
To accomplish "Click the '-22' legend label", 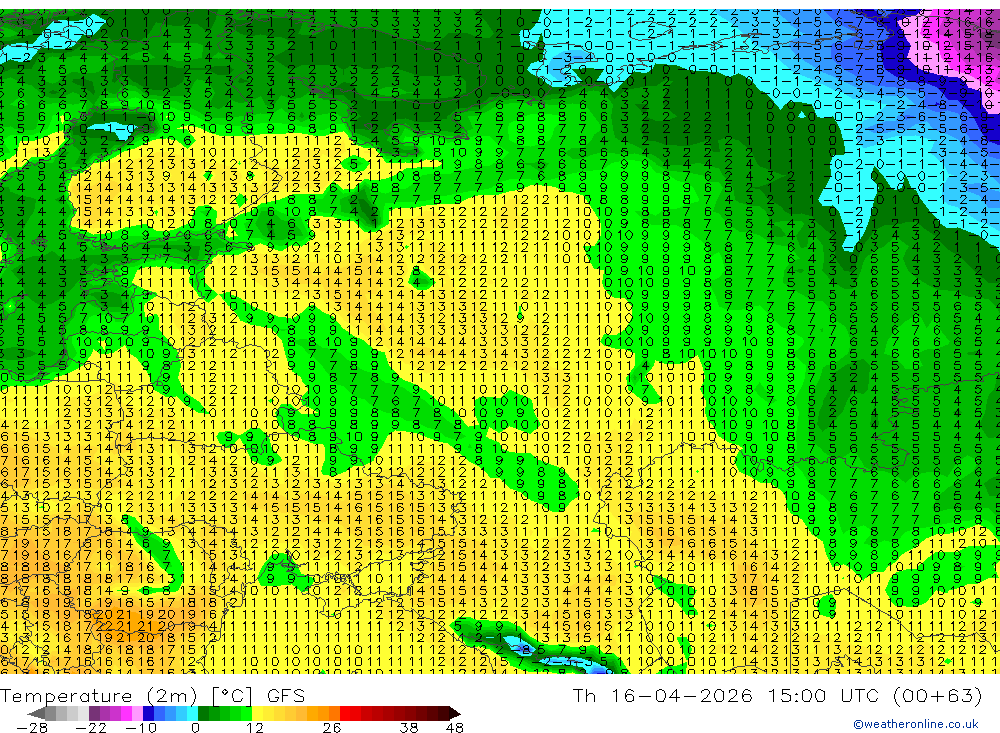I will pyautogui.click(x=91, y=728).
